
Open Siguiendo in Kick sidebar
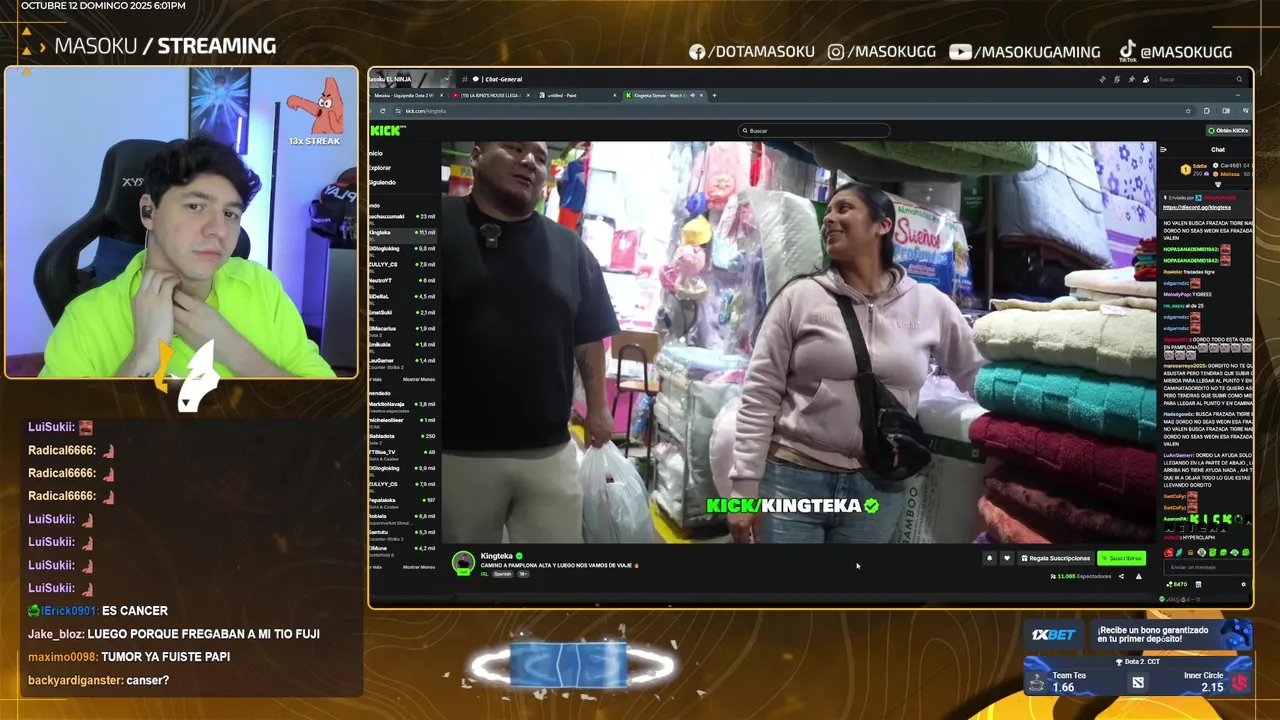(382, 182)
